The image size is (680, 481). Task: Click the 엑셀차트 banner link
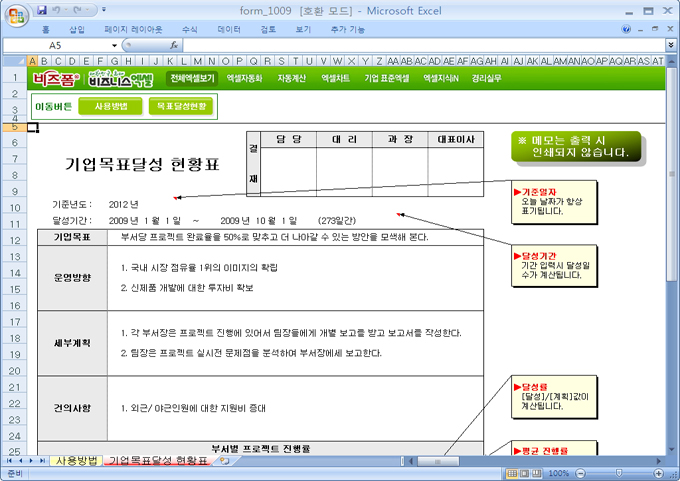335,79
